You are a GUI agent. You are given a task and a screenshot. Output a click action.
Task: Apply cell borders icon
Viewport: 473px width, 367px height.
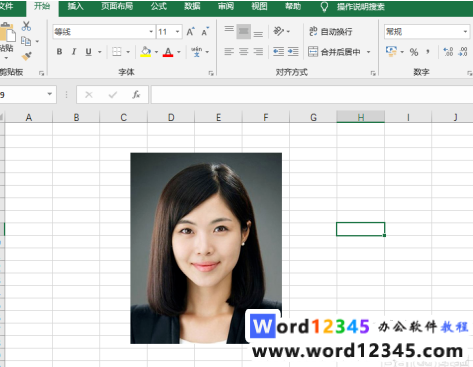coord(117,52)
